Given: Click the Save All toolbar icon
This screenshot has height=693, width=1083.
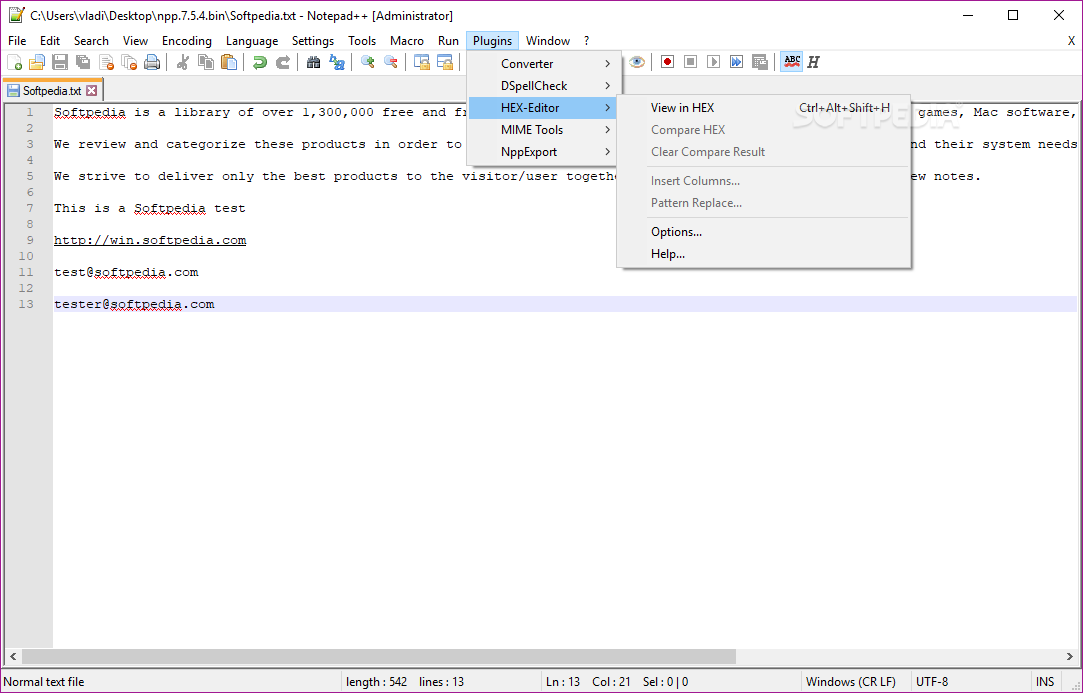Looking at the screenshot, I should (x=83, y=62).
